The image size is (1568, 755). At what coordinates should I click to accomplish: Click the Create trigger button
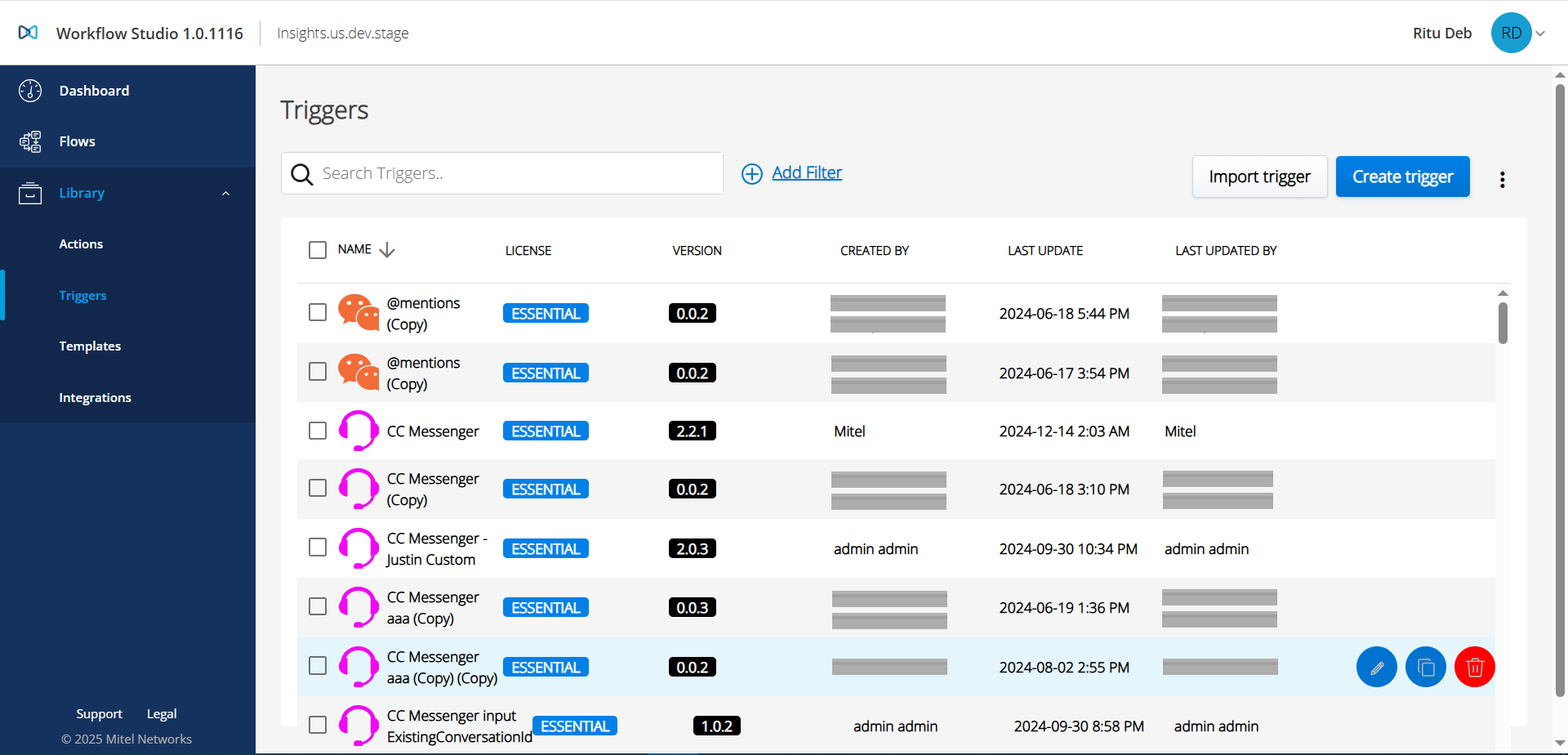pos(1402,176)
